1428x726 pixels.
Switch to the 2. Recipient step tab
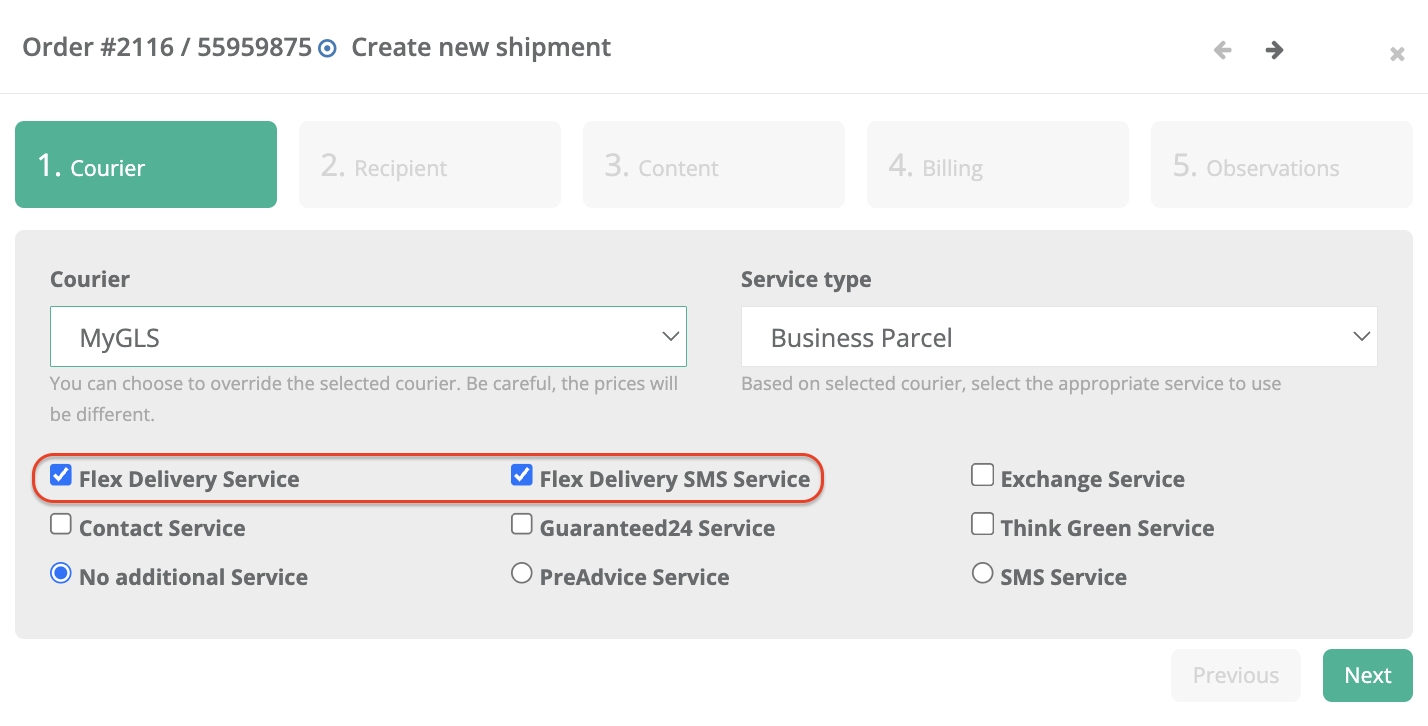(x=430, y=165)
